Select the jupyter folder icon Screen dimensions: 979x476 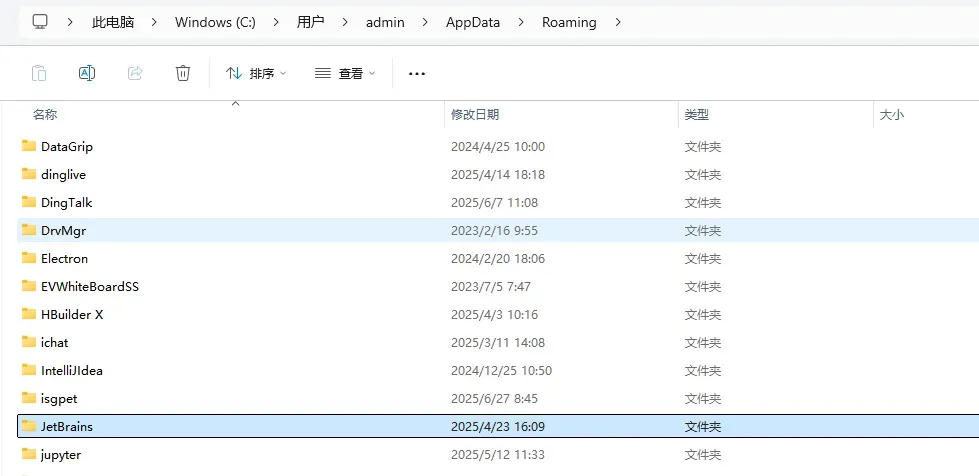(x=29, y=454)
